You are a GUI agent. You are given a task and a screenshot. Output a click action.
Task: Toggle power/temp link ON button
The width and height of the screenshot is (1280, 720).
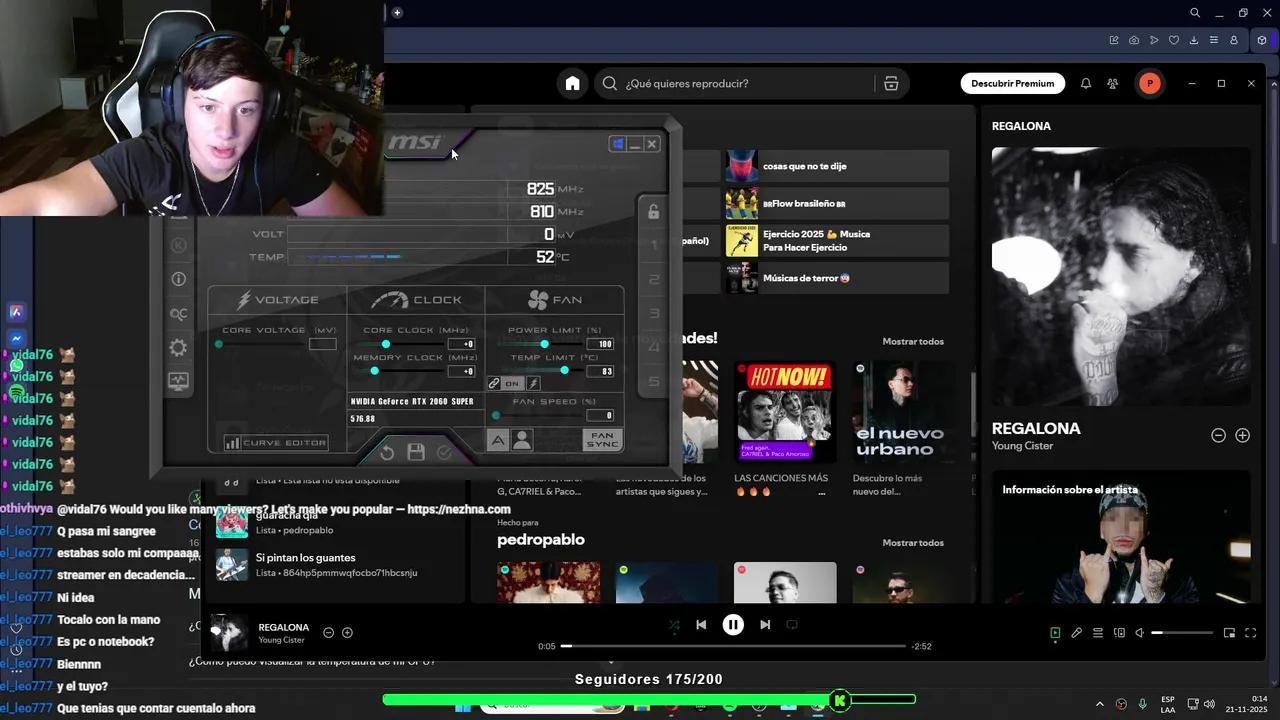pos(511,384)
